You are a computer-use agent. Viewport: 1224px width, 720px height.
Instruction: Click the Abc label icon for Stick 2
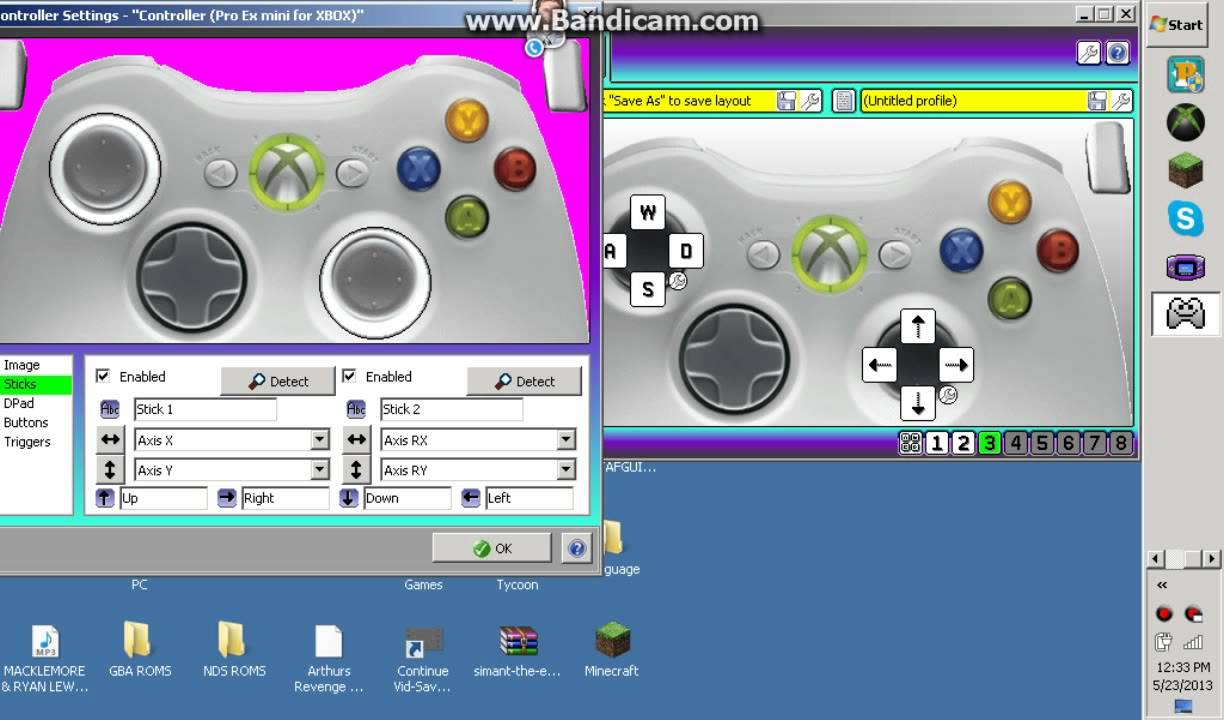point(356,409)
